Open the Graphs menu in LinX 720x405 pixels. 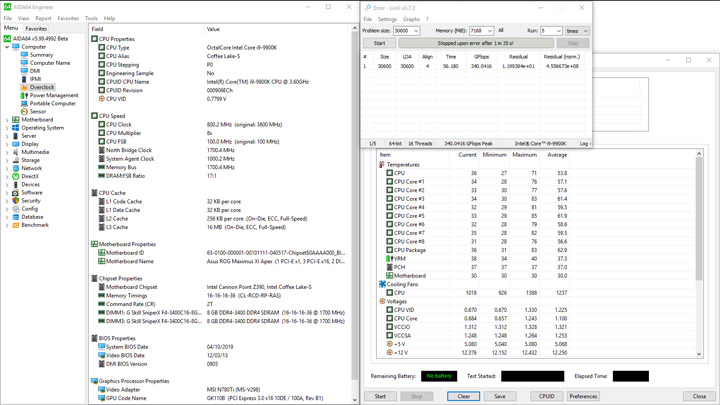(x=411, y=19)
